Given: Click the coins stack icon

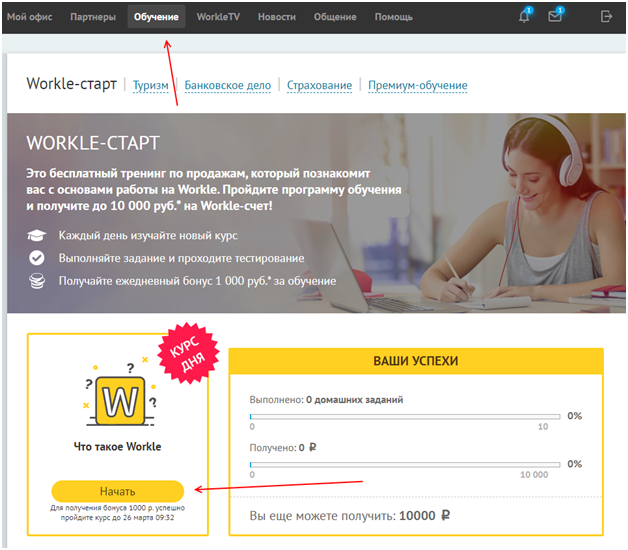Looking at the screenshot, I should coord(37,281).
